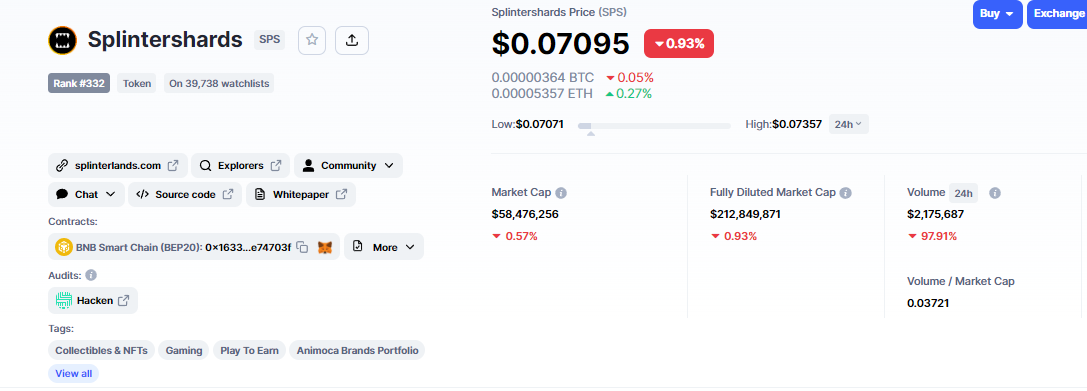This screenshot has height=391, width=1087.
Task: Click the low-high price range slider bar
Action: pyautogui.click(x=654, y=125)
